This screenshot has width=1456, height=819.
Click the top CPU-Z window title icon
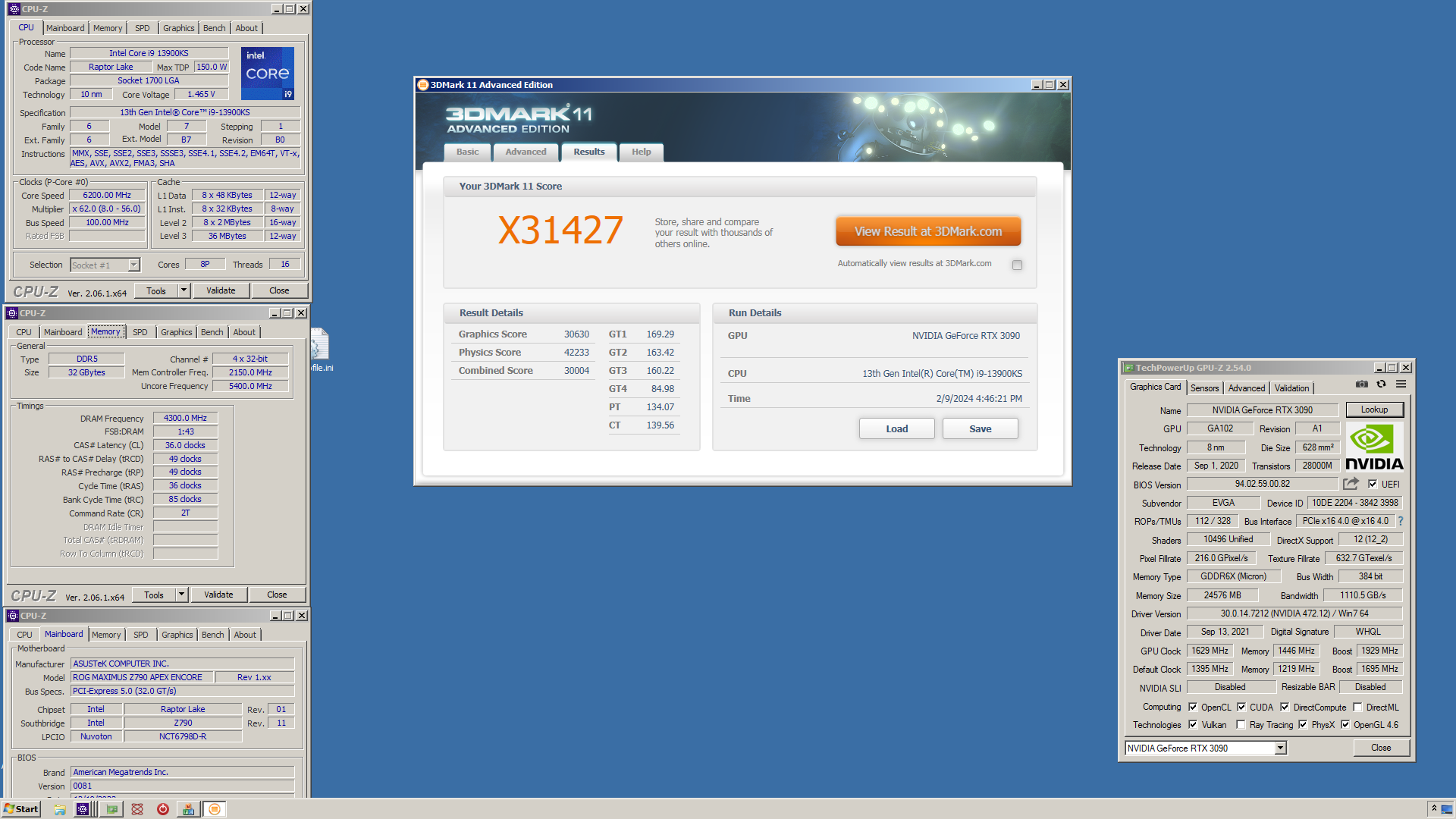pos(14,9)
